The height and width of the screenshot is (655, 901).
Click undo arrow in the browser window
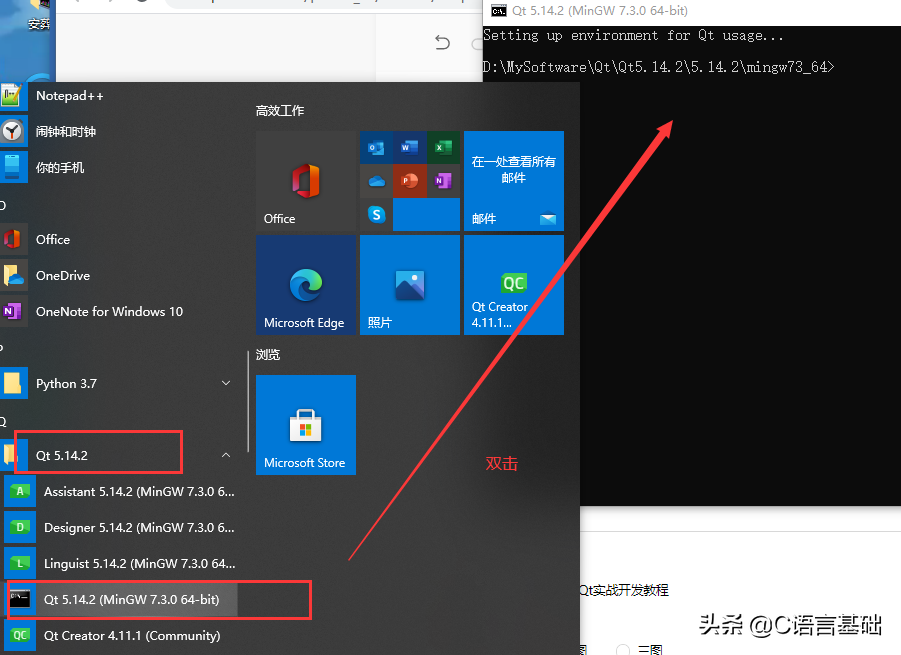click(x=442, y=43)
